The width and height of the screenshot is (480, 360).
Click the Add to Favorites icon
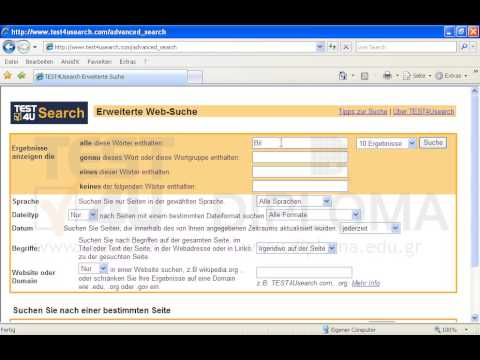point(22,76)
